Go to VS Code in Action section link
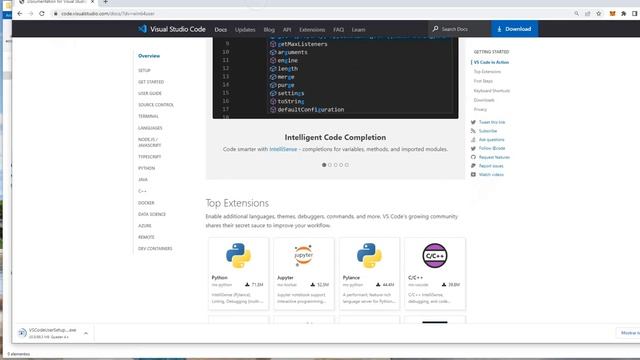 (x=491, y=62)
